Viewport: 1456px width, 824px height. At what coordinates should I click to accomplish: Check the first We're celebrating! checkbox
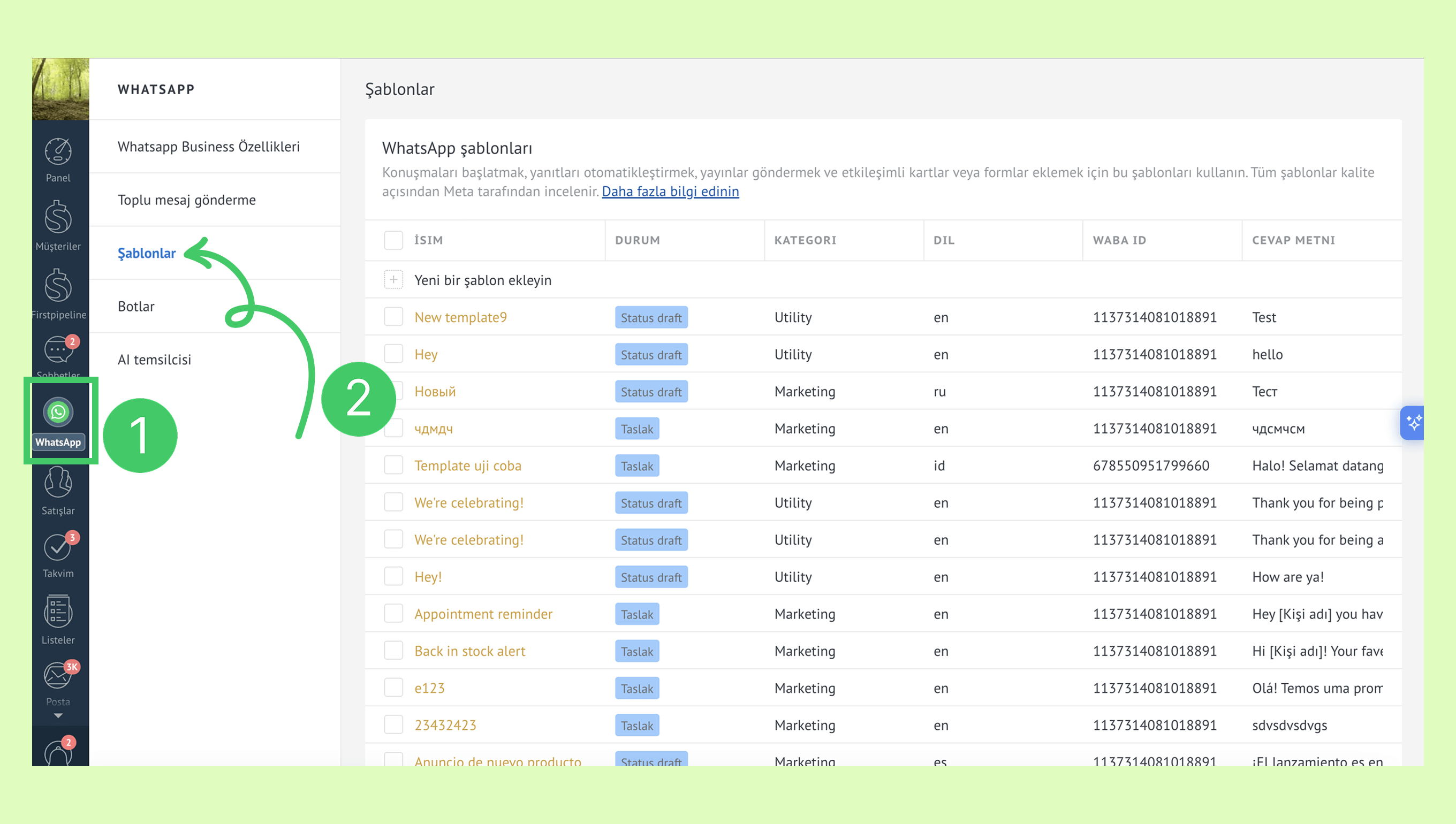point(393,502)
